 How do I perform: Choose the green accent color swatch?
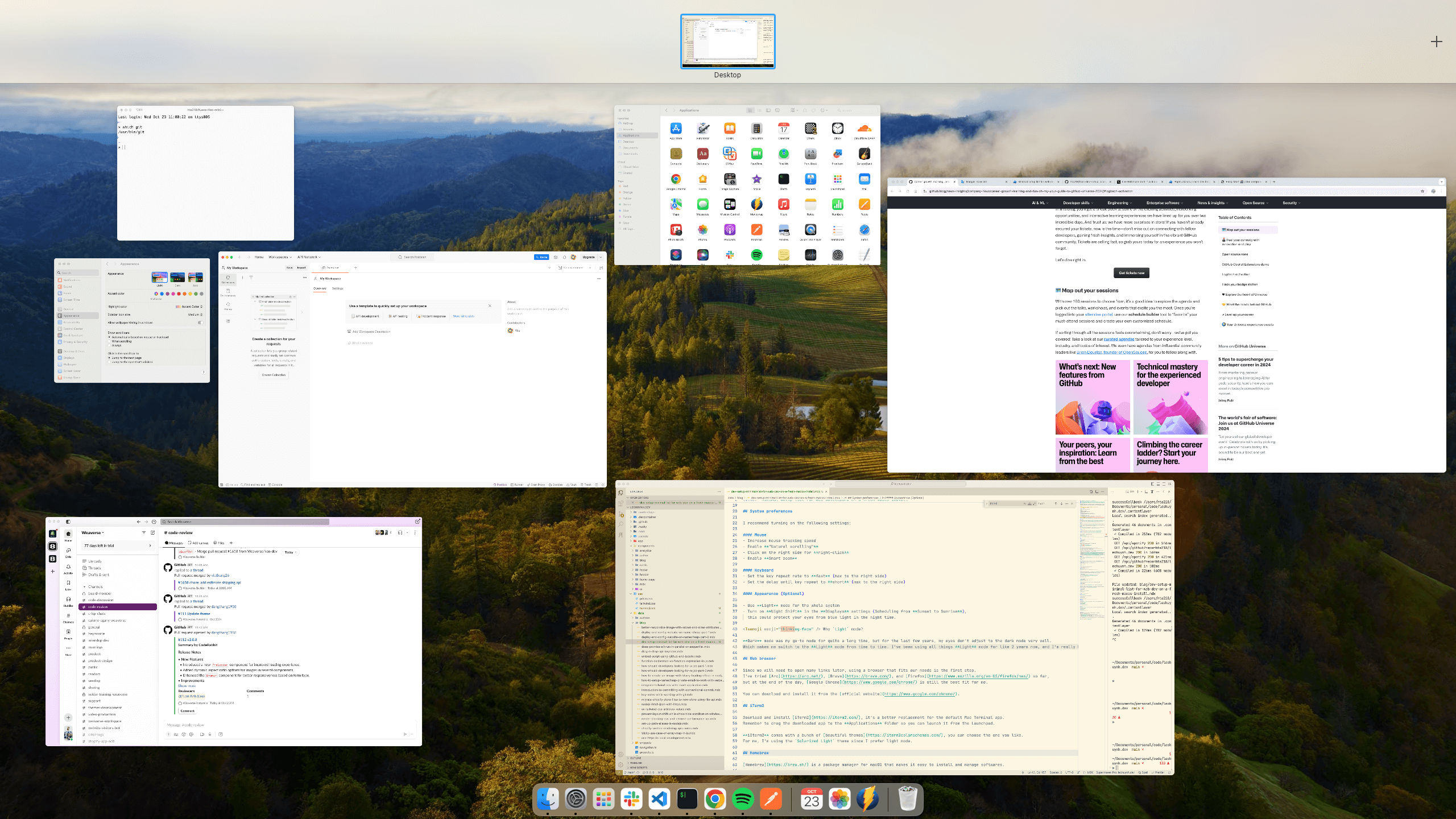pyautogui.click(x=196, y=294)
